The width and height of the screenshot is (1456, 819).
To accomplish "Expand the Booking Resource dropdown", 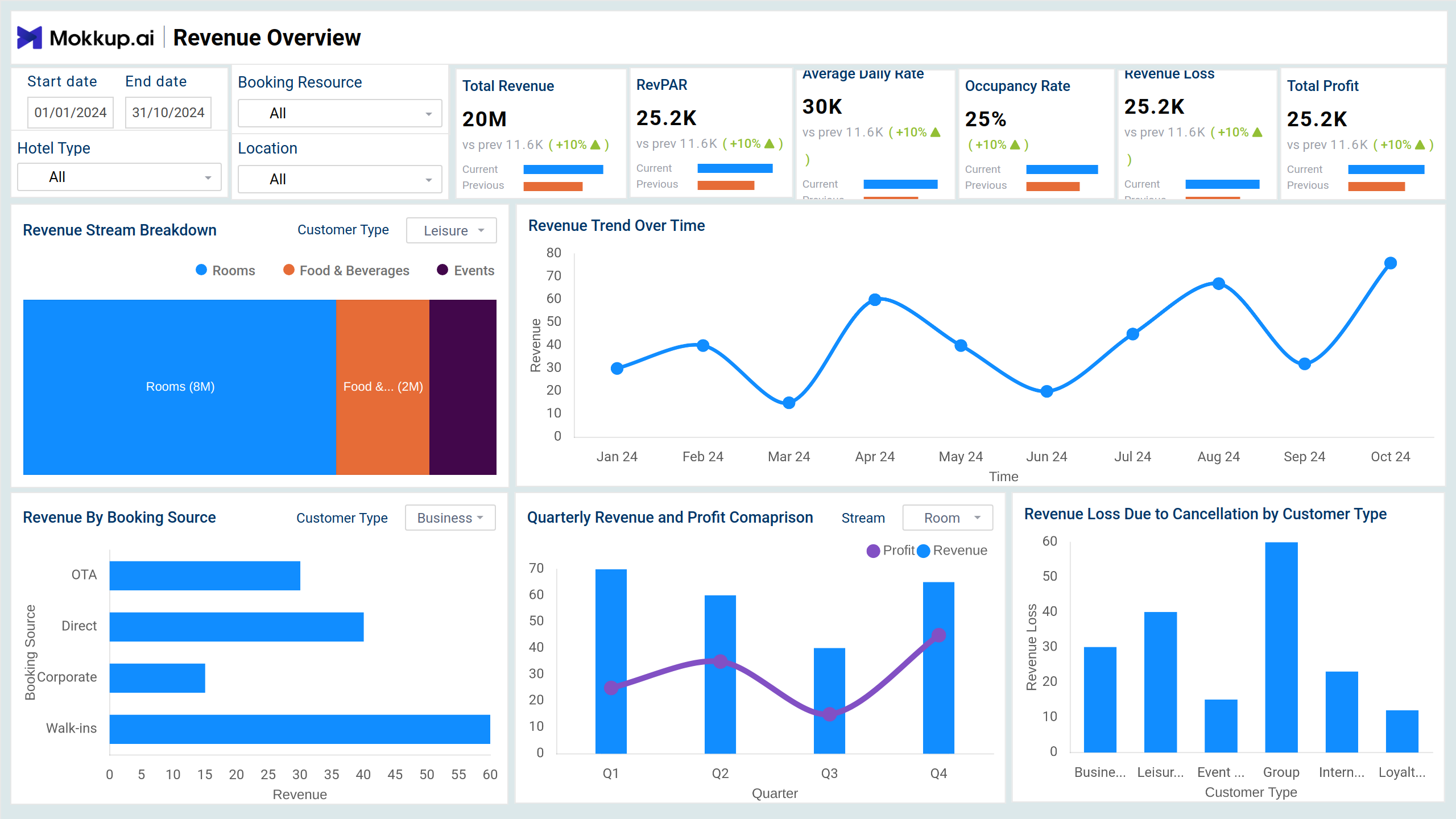I will pos(340,113).
